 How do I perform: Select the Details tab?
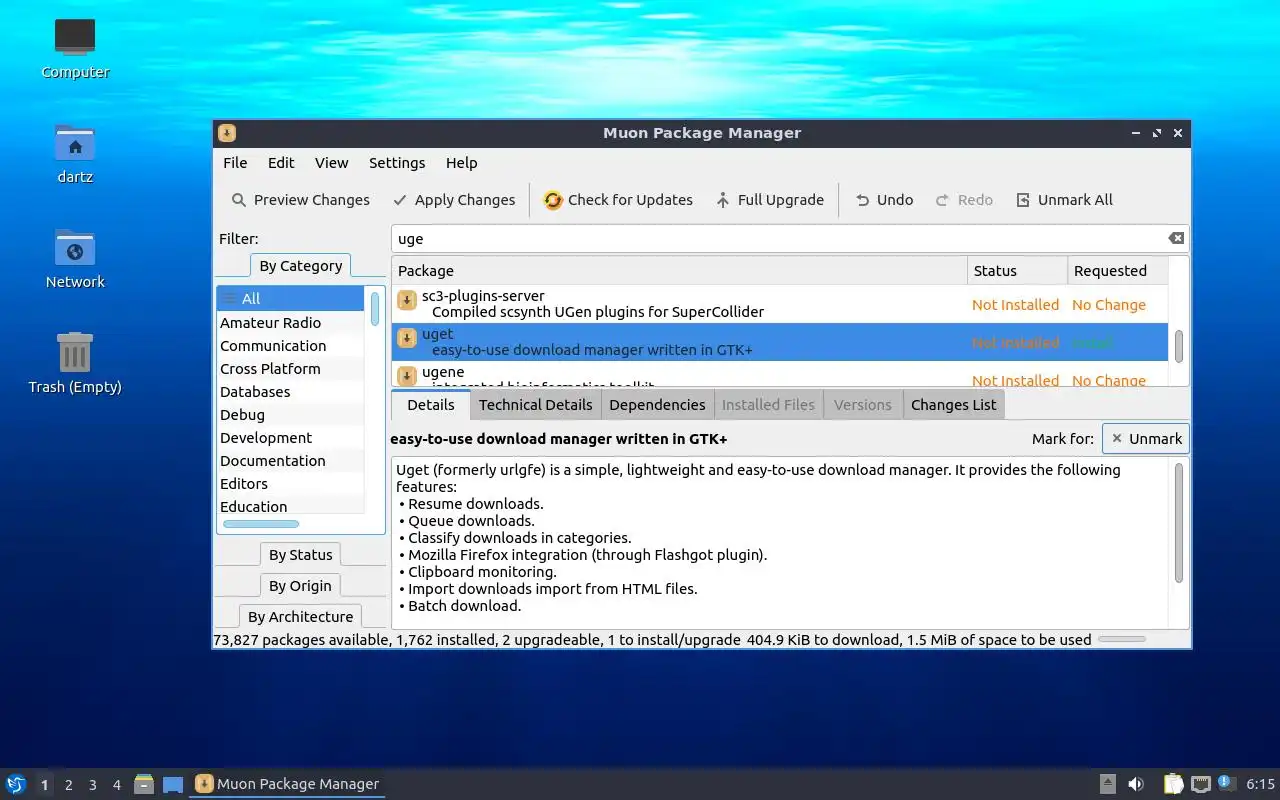pos(431,405)
